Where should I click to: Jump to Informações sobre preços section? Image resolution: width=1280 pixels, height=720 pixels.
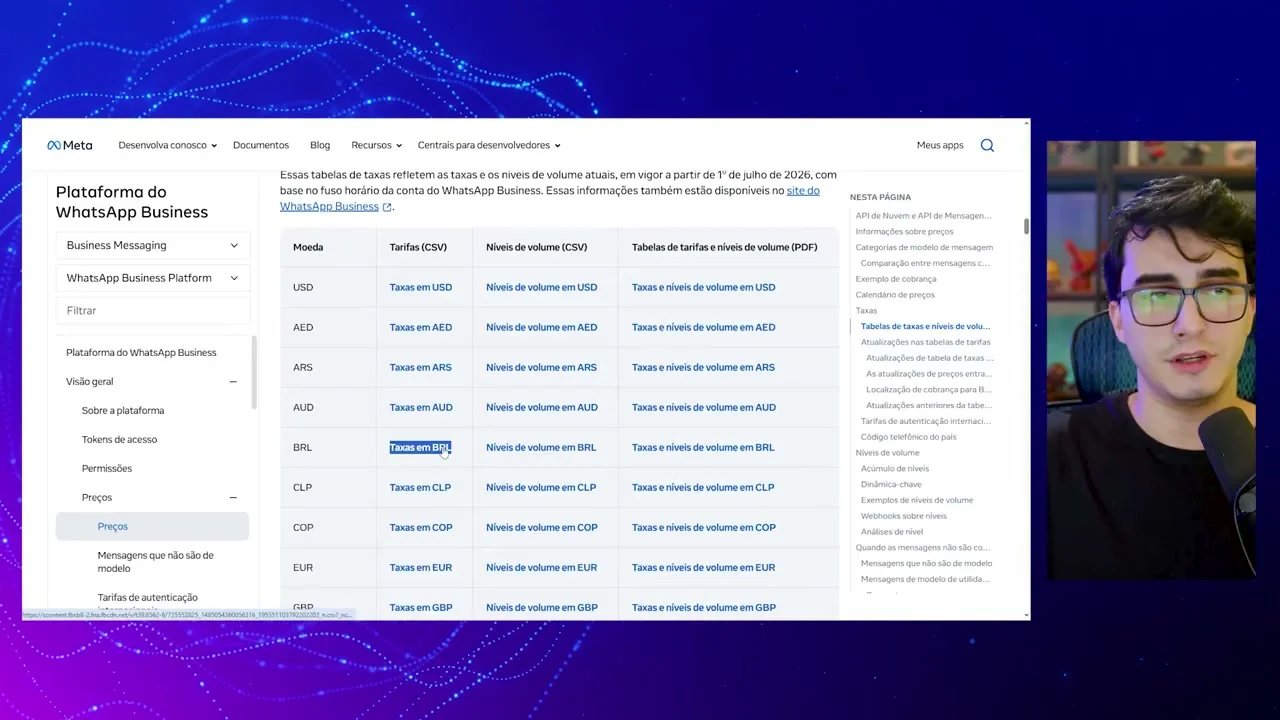(904, 231)
